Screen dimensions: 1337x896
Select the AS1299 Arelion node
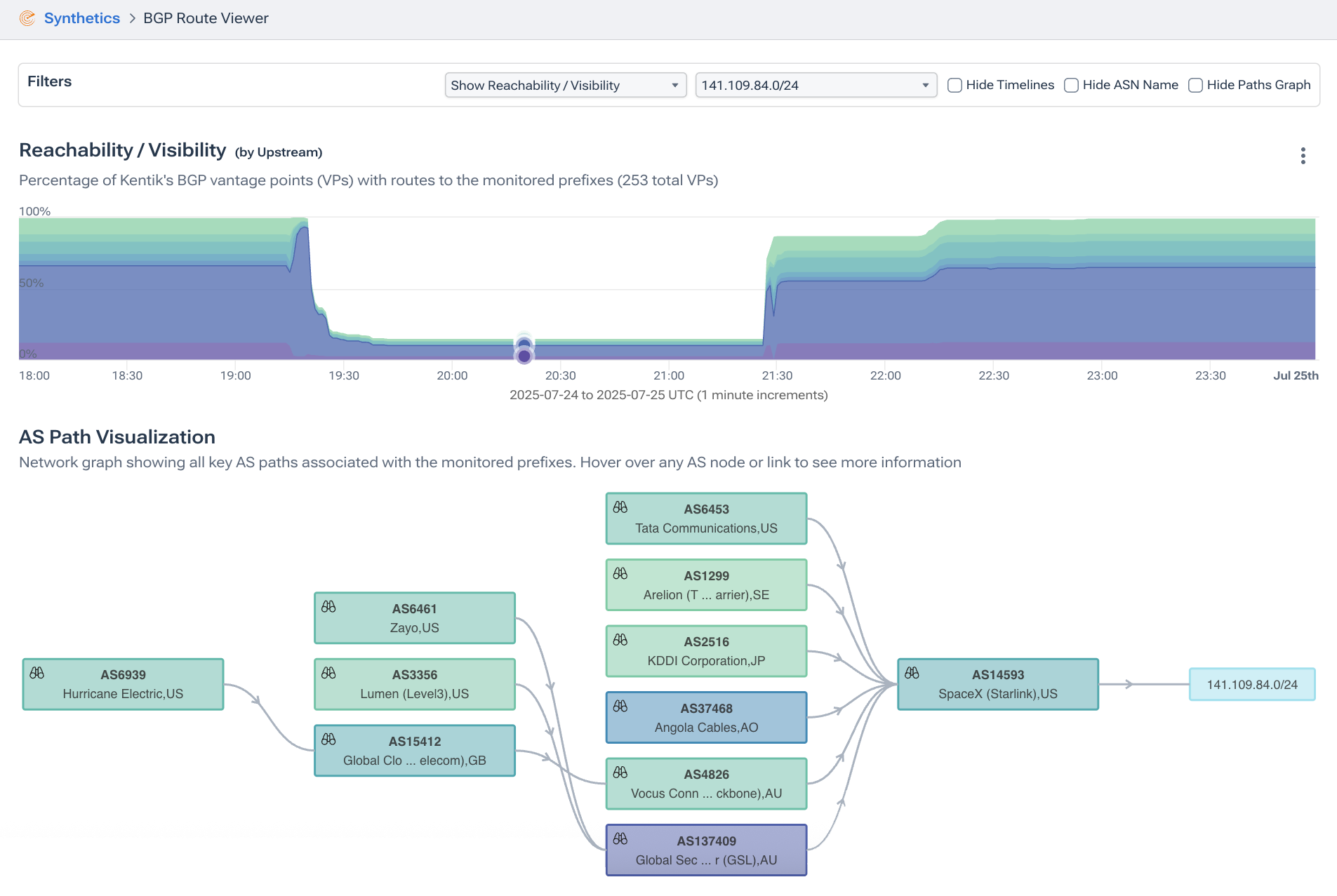[707, 585]
